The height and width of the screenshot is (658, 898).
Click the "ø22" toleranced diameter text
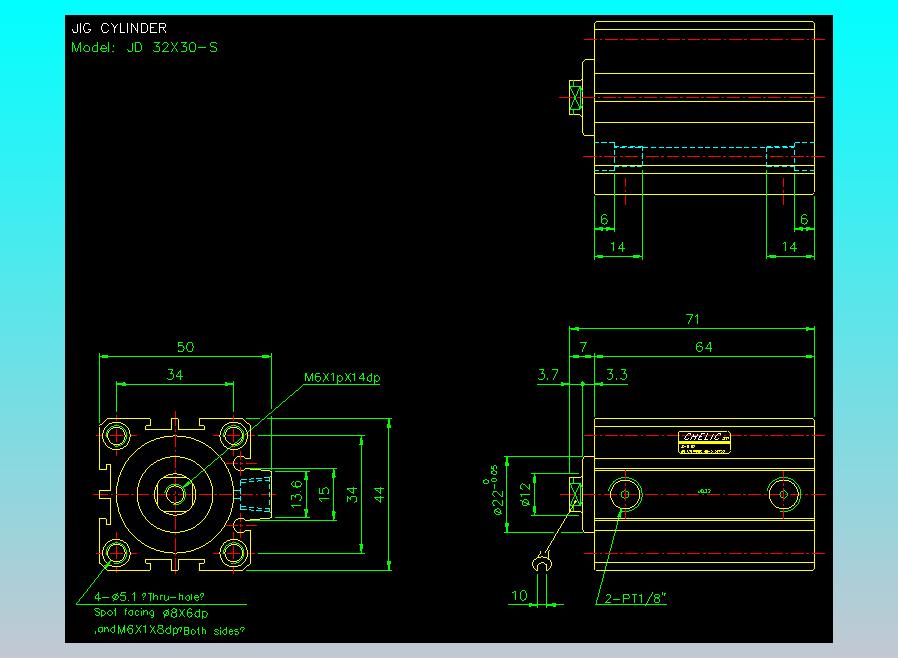click(495, 490)
